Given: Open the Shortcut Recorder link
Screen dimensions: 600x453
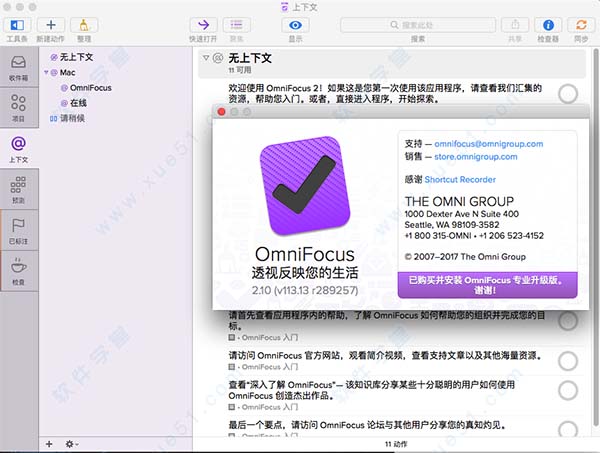Looking at the screenshot, I should coord(460,179).
